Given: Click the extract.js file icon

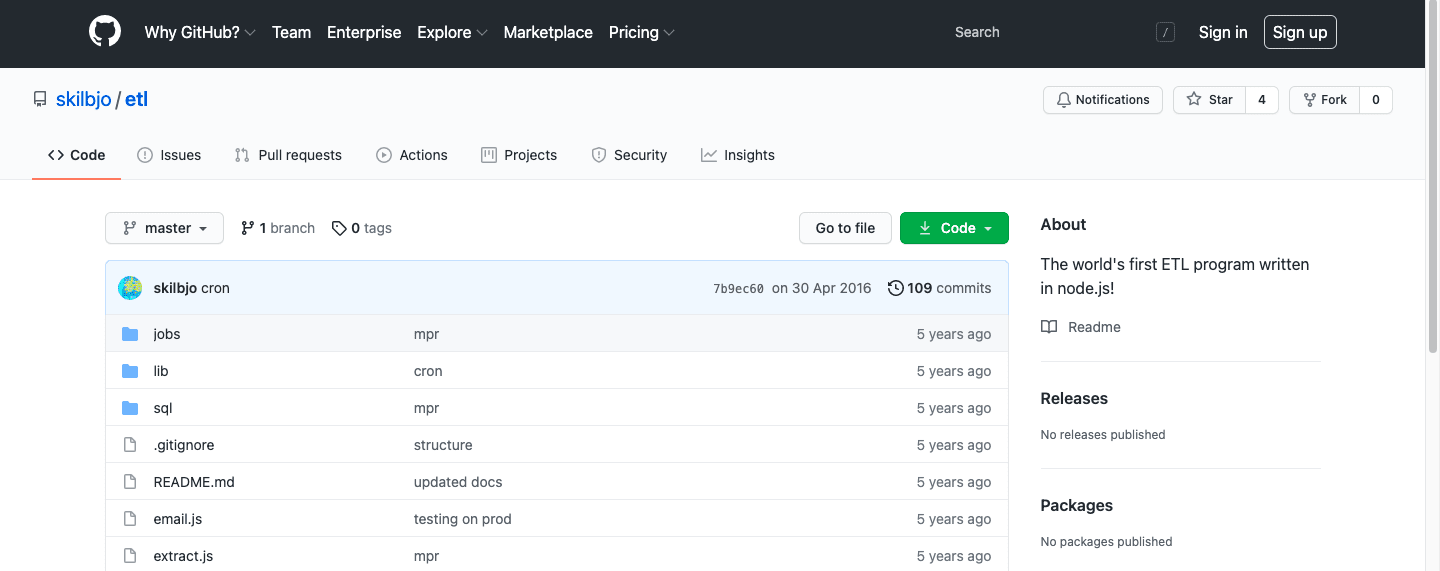Looking at the screenshot, I should [129, 556].
